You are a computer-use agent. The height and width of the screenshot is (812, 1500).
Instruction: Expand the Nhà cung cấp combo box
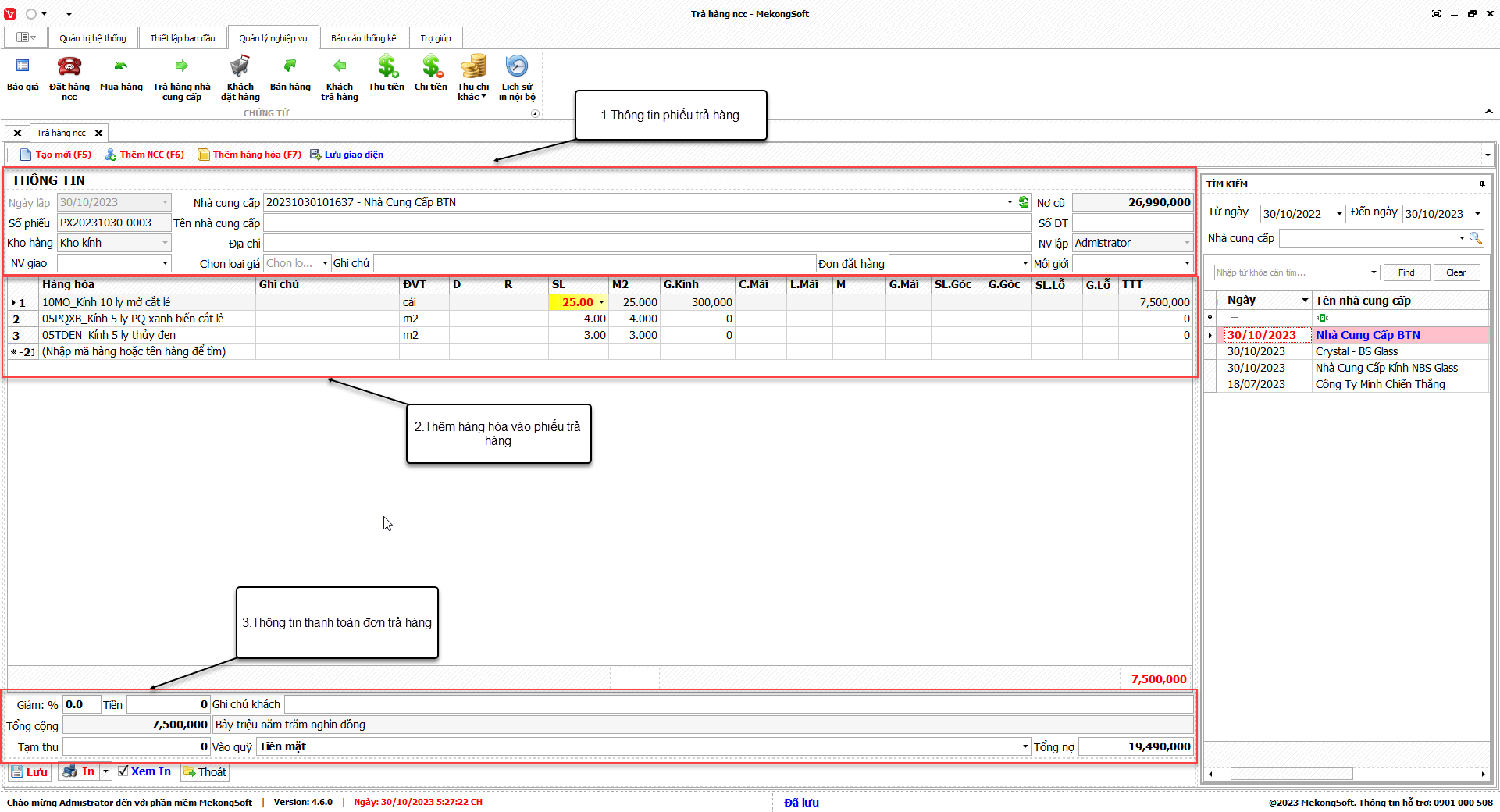coord(1010,202)
